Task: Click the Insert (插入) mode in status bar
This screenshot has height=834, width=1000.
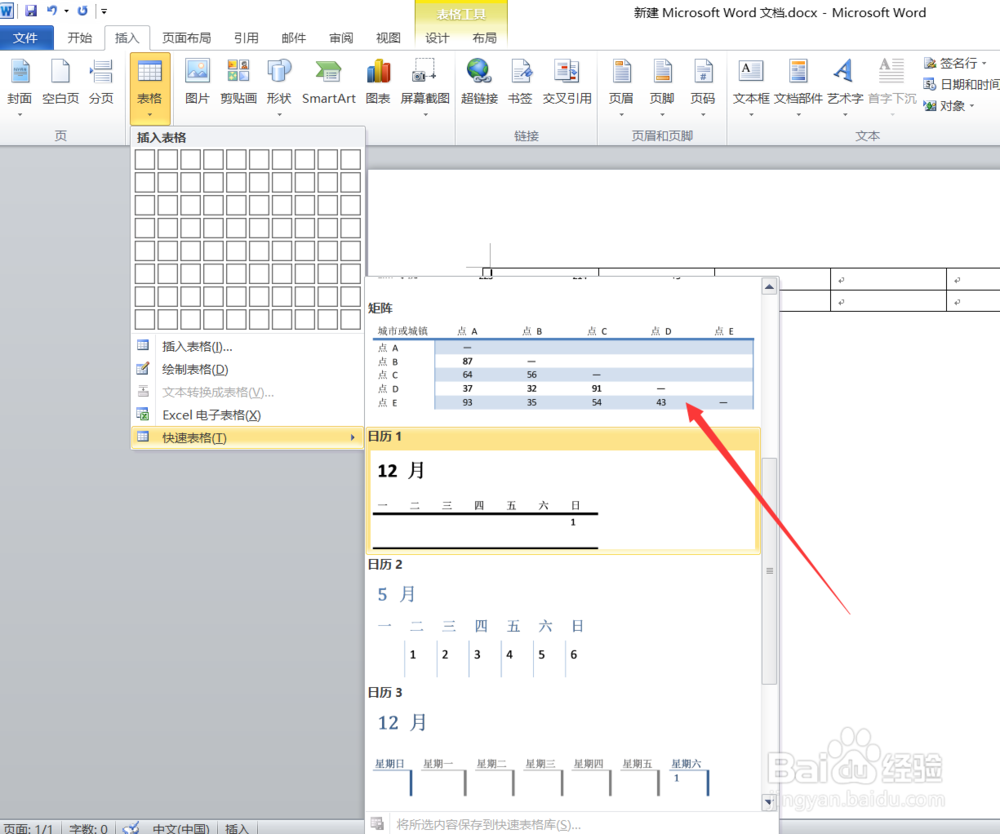Action: coord(237,828)
